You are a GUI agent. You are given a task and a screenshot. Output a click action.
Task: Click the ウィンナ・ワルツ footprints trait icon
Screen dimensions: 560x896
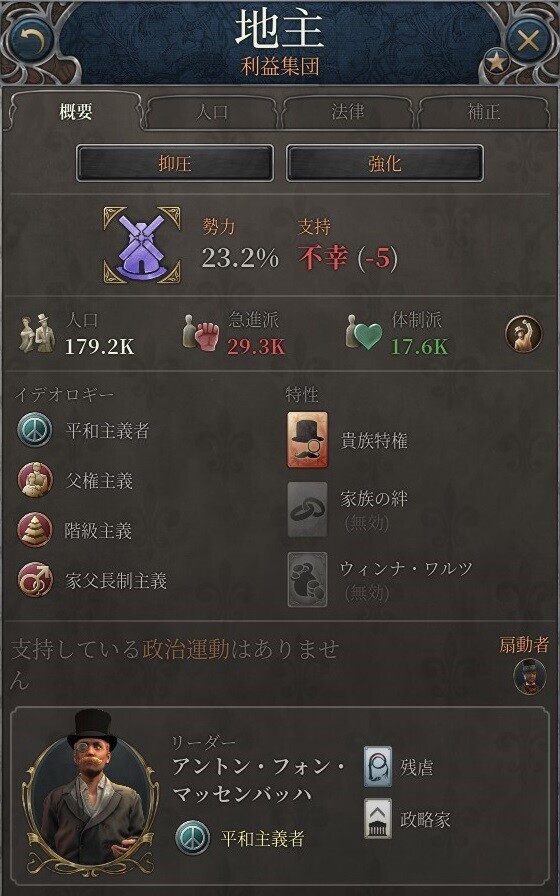coord(307,579)
